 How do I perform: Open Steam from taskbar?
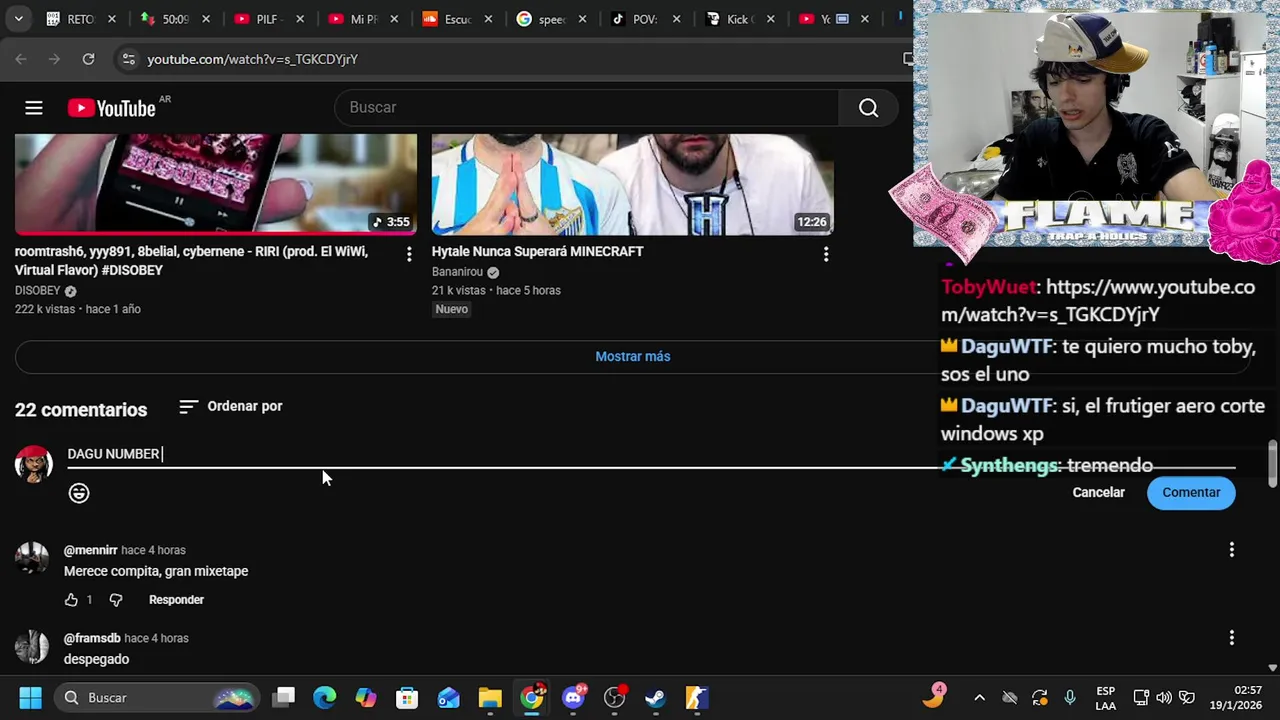pyautogui.click(x=655, y=698)
